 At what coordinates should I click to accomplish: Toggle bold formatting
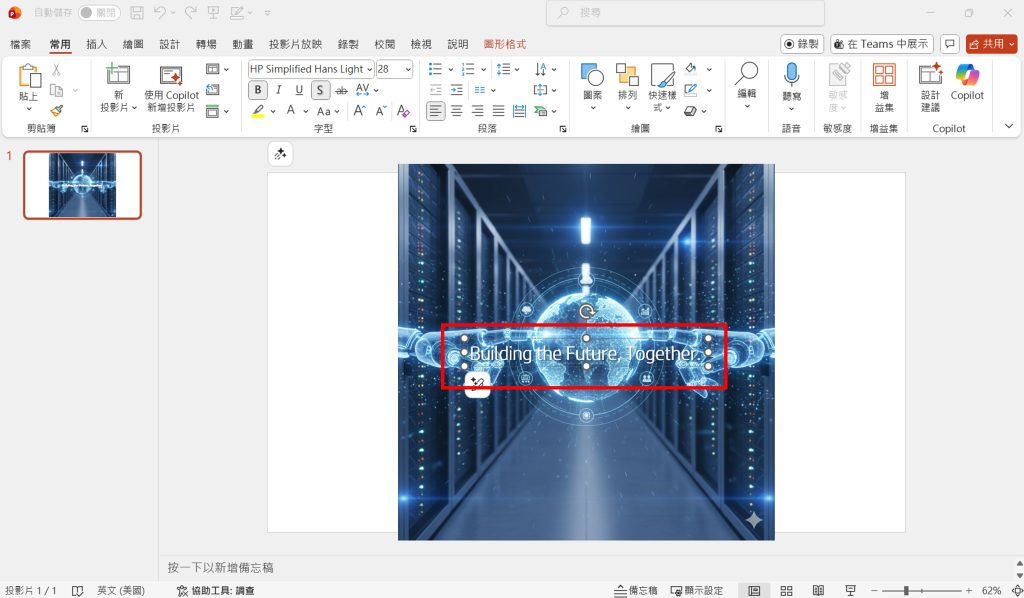click(x=258, y=90)
